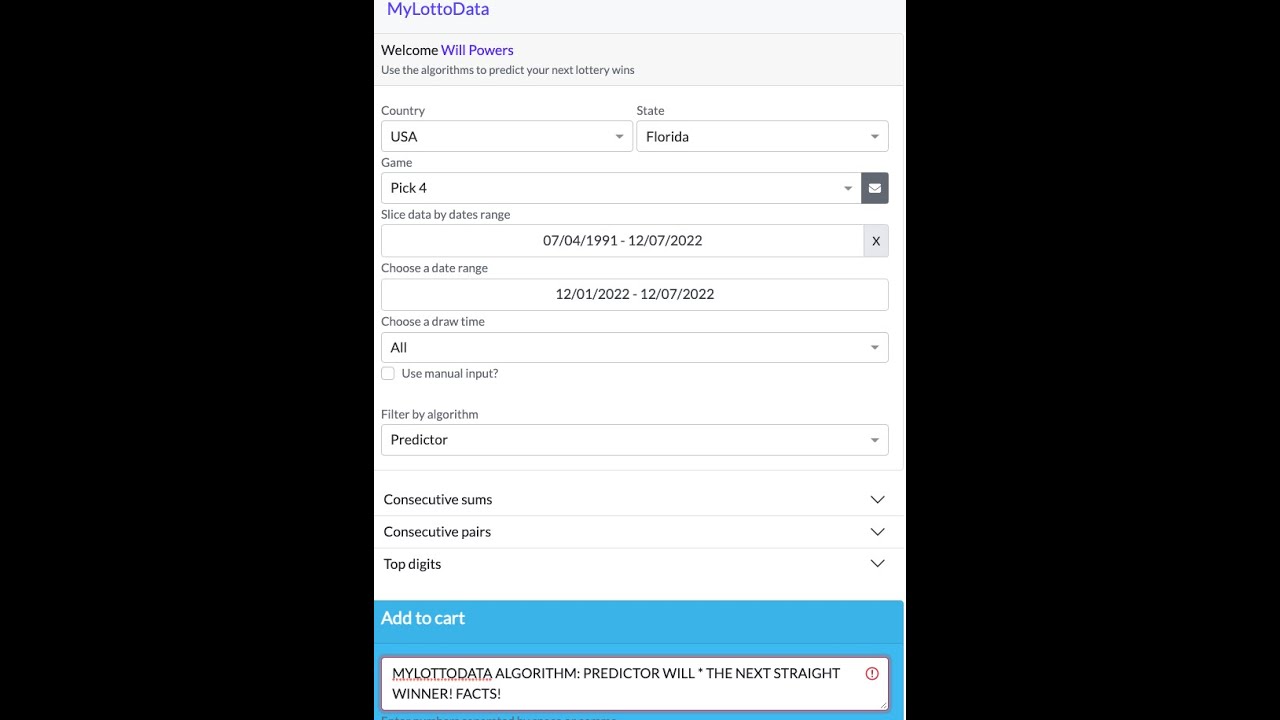Click inside the Add to cart text area
Screen dimensions: 1280x720
(635, 683)
